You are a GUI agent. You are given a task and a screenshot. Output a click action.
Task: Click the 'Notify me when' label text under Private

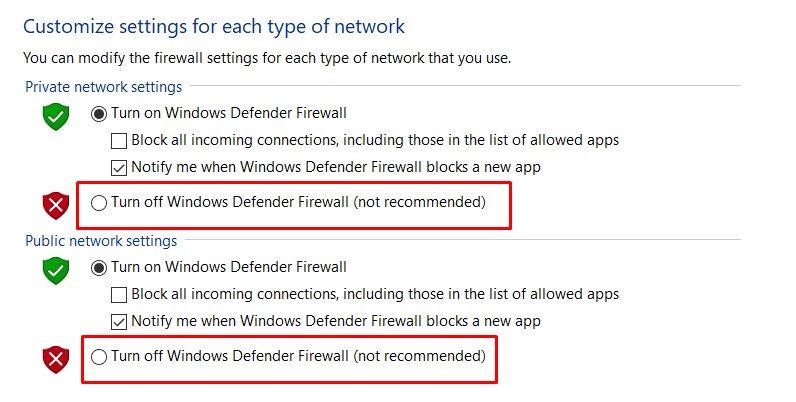[x=335, y=168]
